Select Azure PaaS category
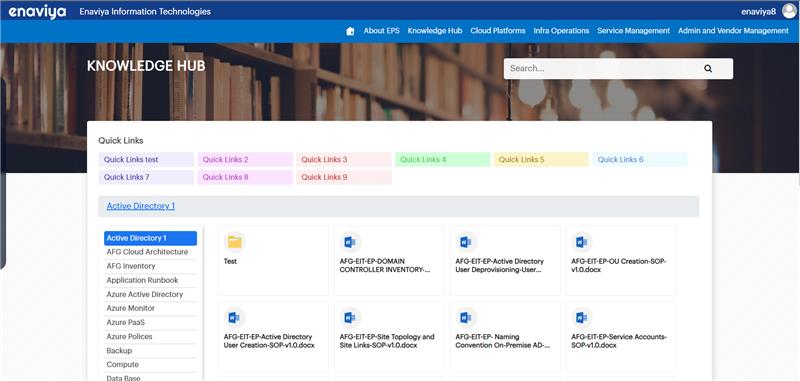The height and width of the screenshot is (381, 800). pyautogui.click(x=151, y=323)
